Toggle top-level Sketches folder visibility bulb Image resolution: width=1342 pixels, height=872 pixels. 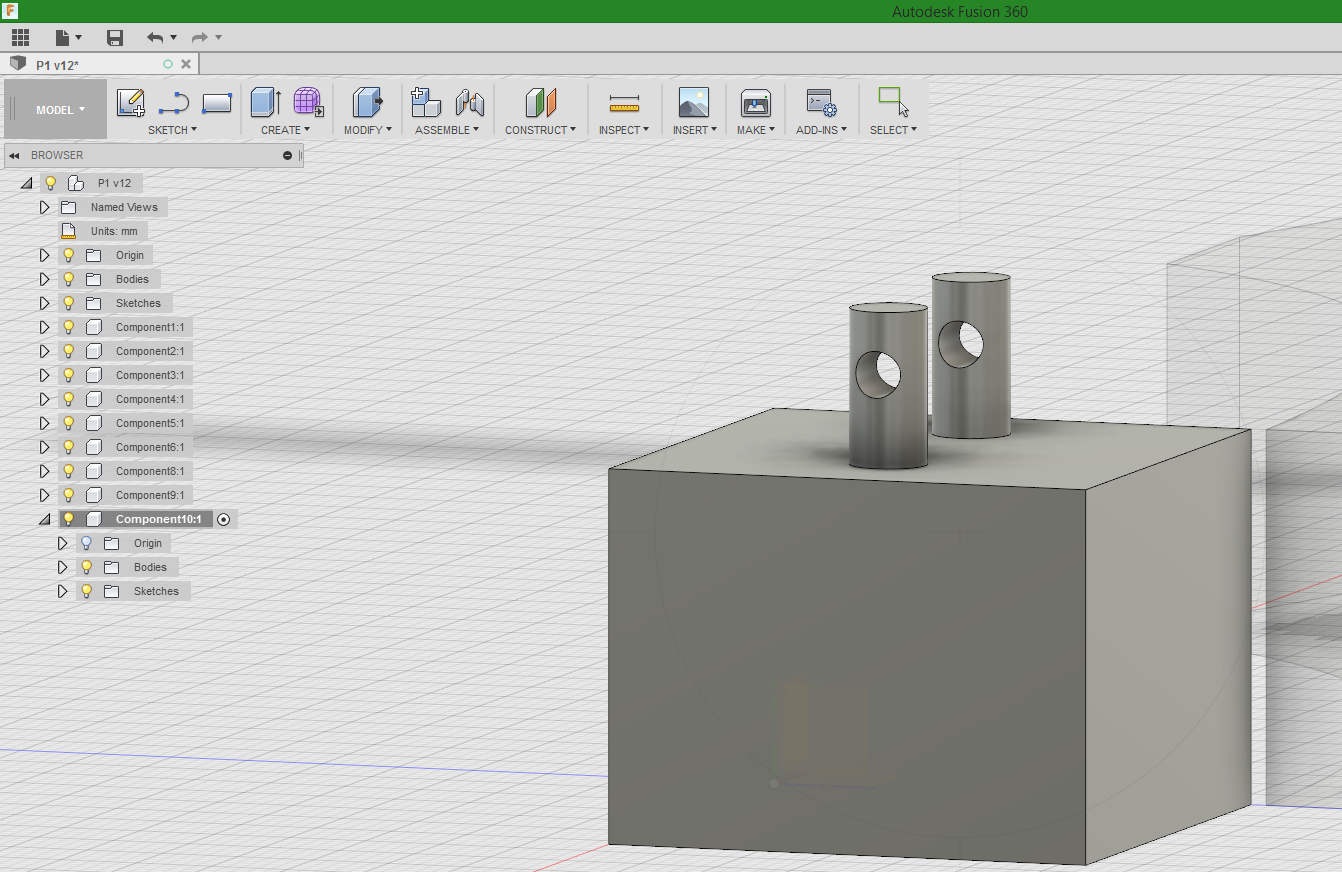point(68,303)
